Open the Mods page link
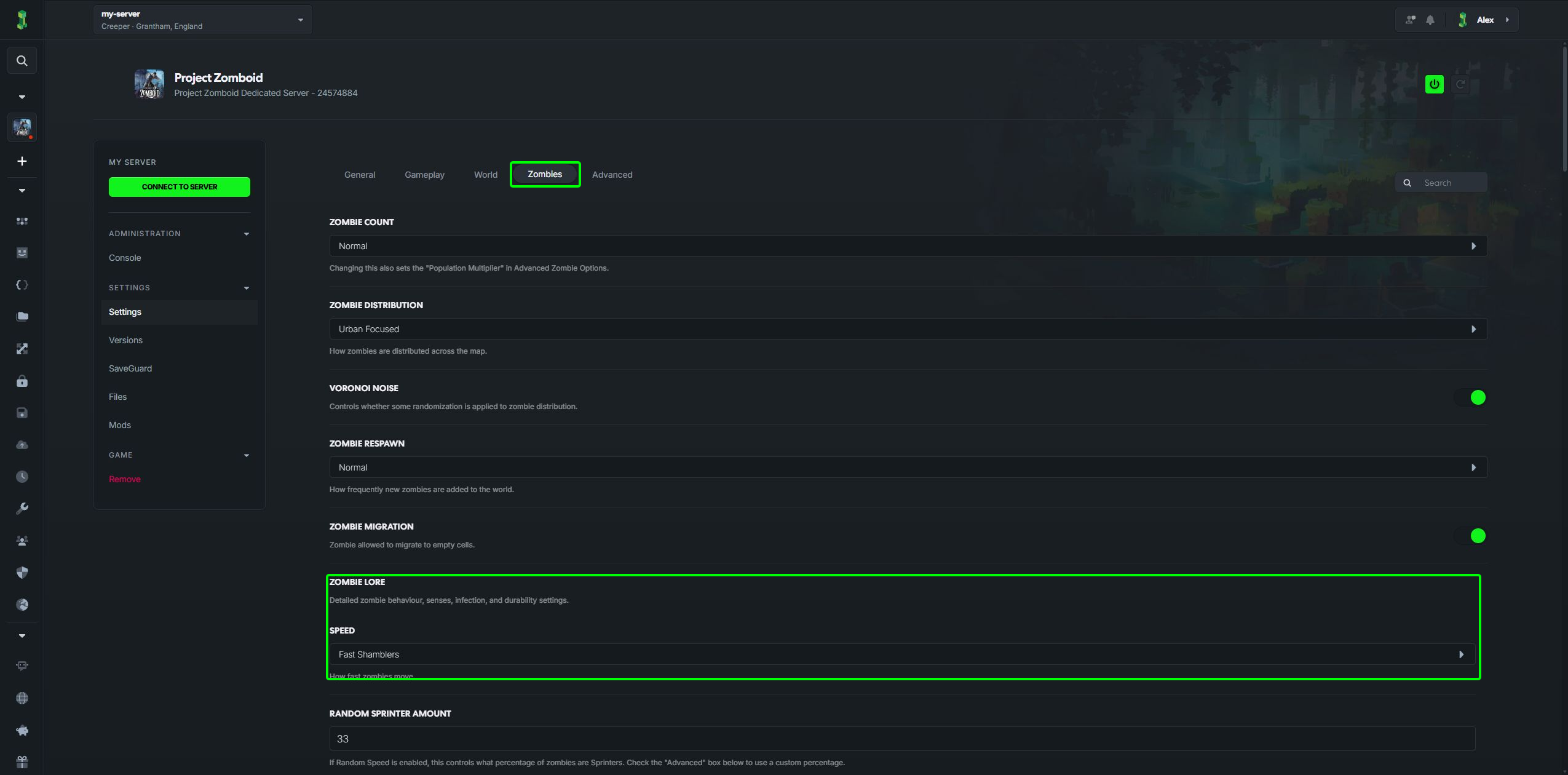 click(x=120, y=425)
